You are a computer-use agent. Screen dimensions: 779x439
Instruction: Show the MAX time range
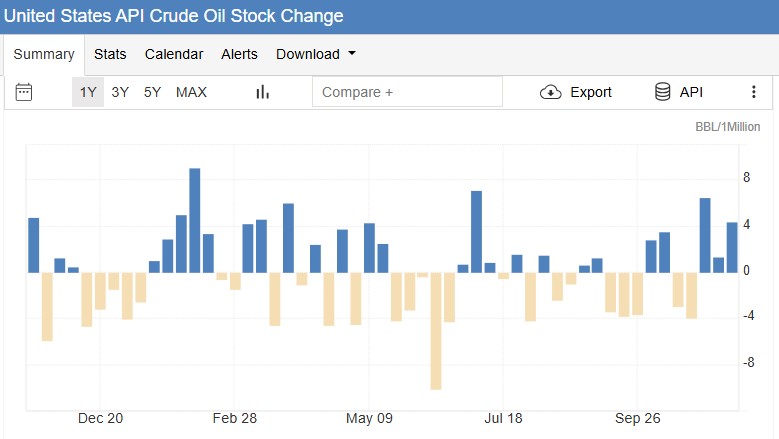point(191,92)
